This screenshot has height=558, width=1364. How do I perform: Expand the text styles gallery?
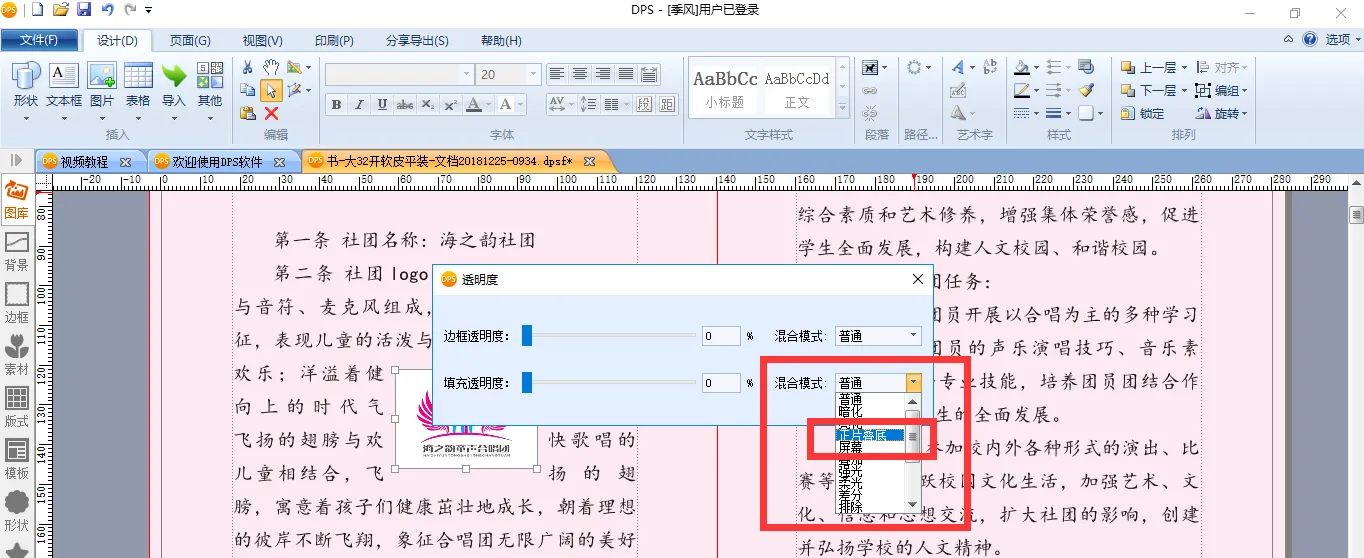click(842, 105)
